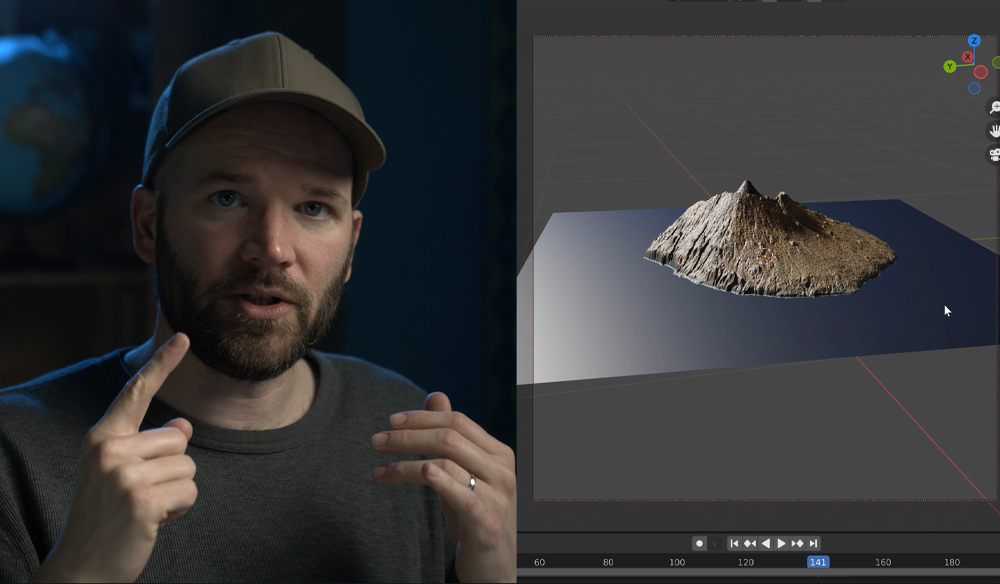Select the hand pan-view icon

click(993, 131)
